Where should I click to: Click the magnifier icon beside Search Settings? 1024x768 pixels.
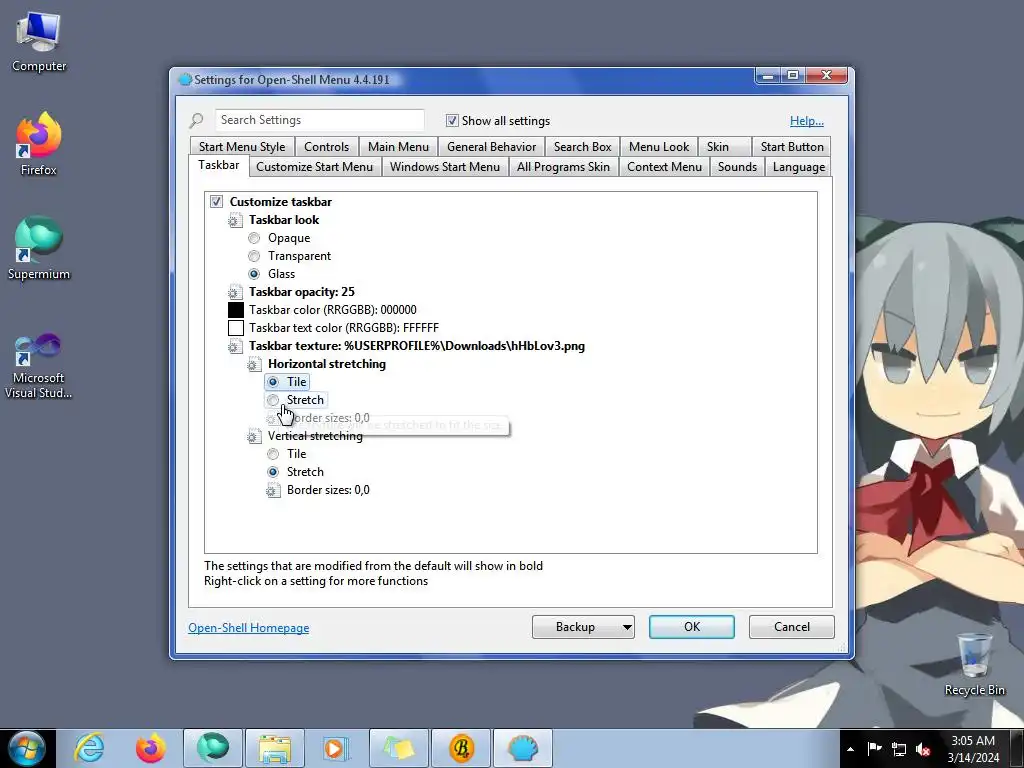[196, 121]
